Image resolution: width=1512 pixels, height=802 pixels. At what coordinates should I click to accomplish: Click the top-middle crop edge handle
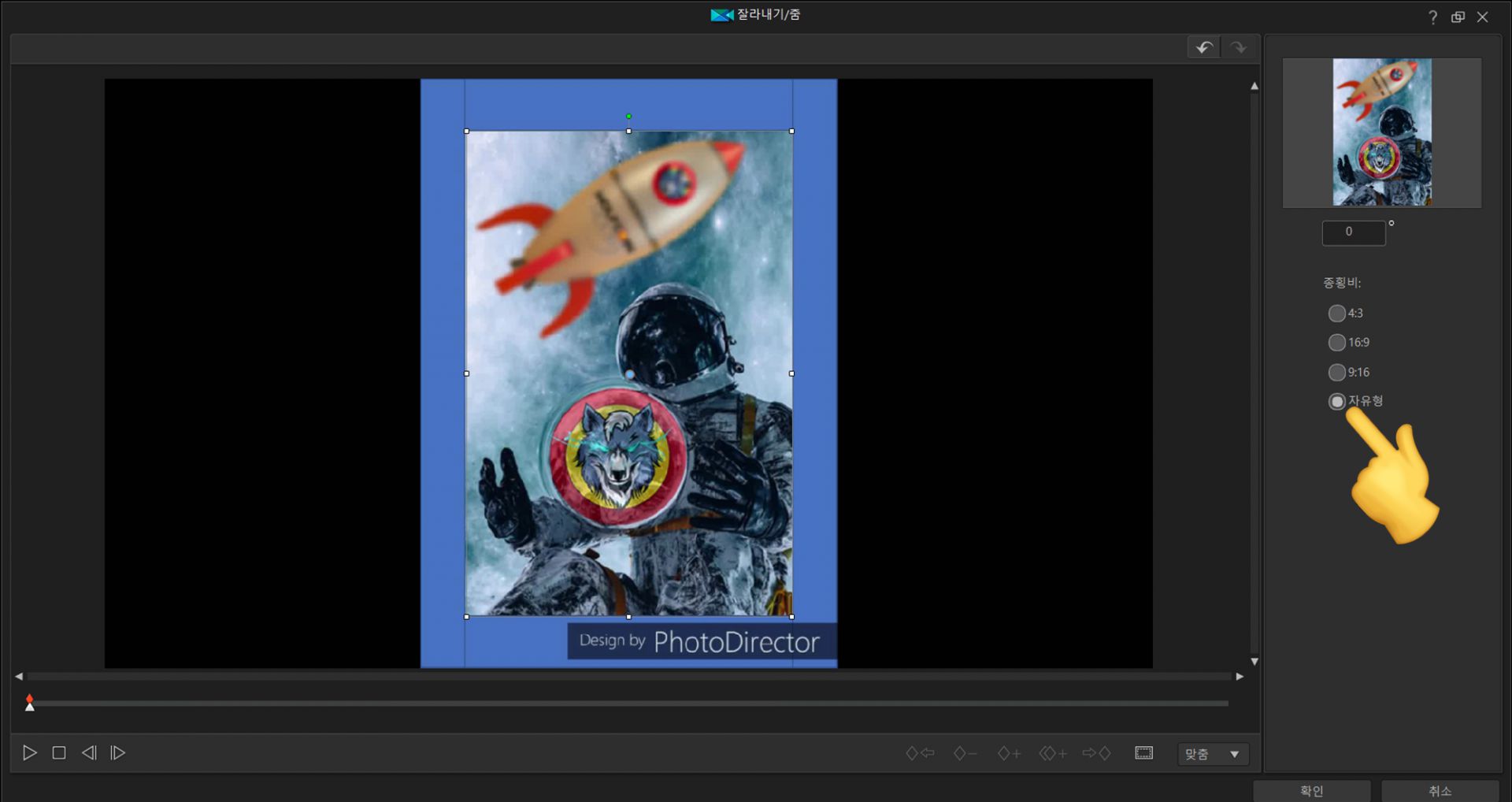(628, 132)
